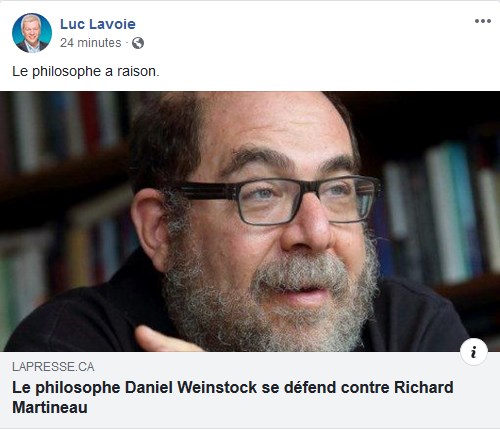Screen dimensions: 500x430
Task: Click the article info 'i' icon
Action: tap(474, 352)
